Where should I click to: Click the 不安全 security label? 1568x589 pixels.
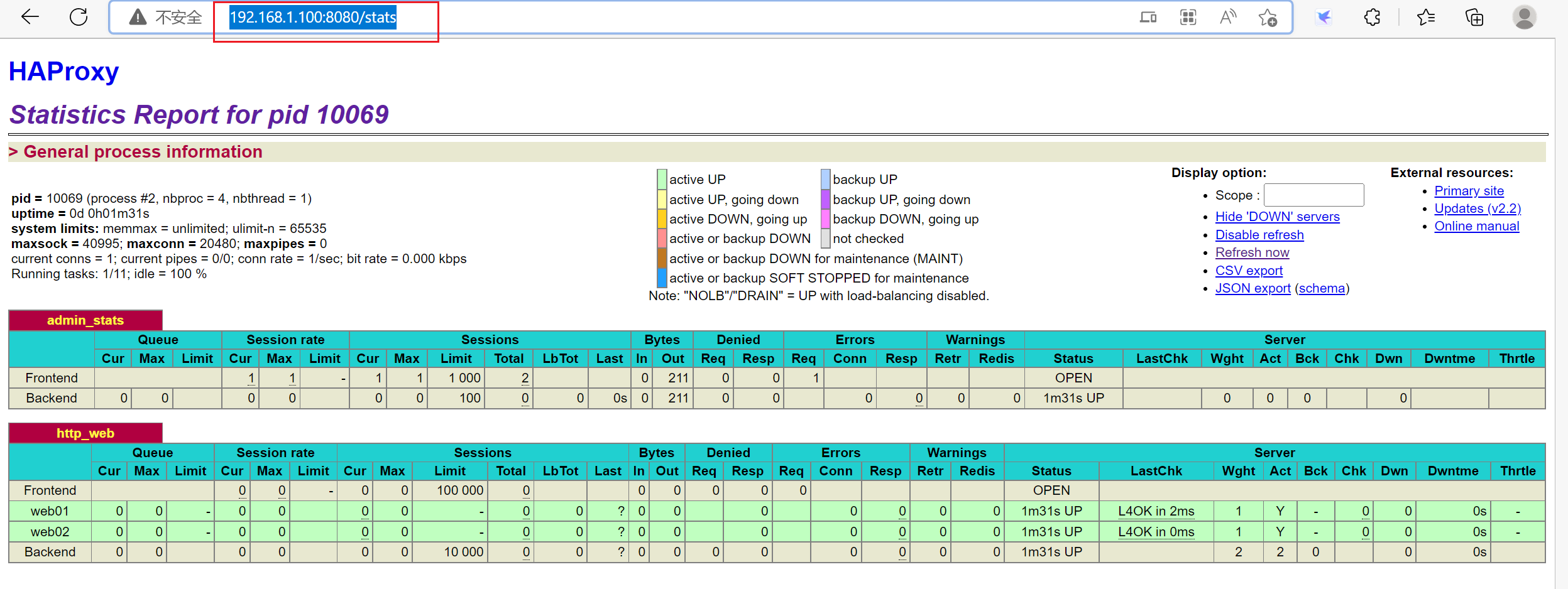pyautogui.click(x=178, y=18)
